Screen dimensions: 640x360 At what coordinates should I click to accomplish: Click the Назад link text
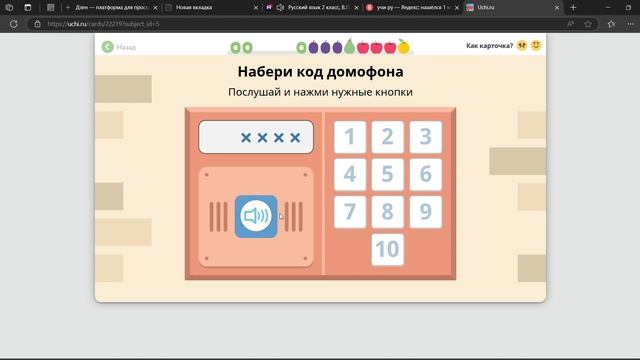126,47
